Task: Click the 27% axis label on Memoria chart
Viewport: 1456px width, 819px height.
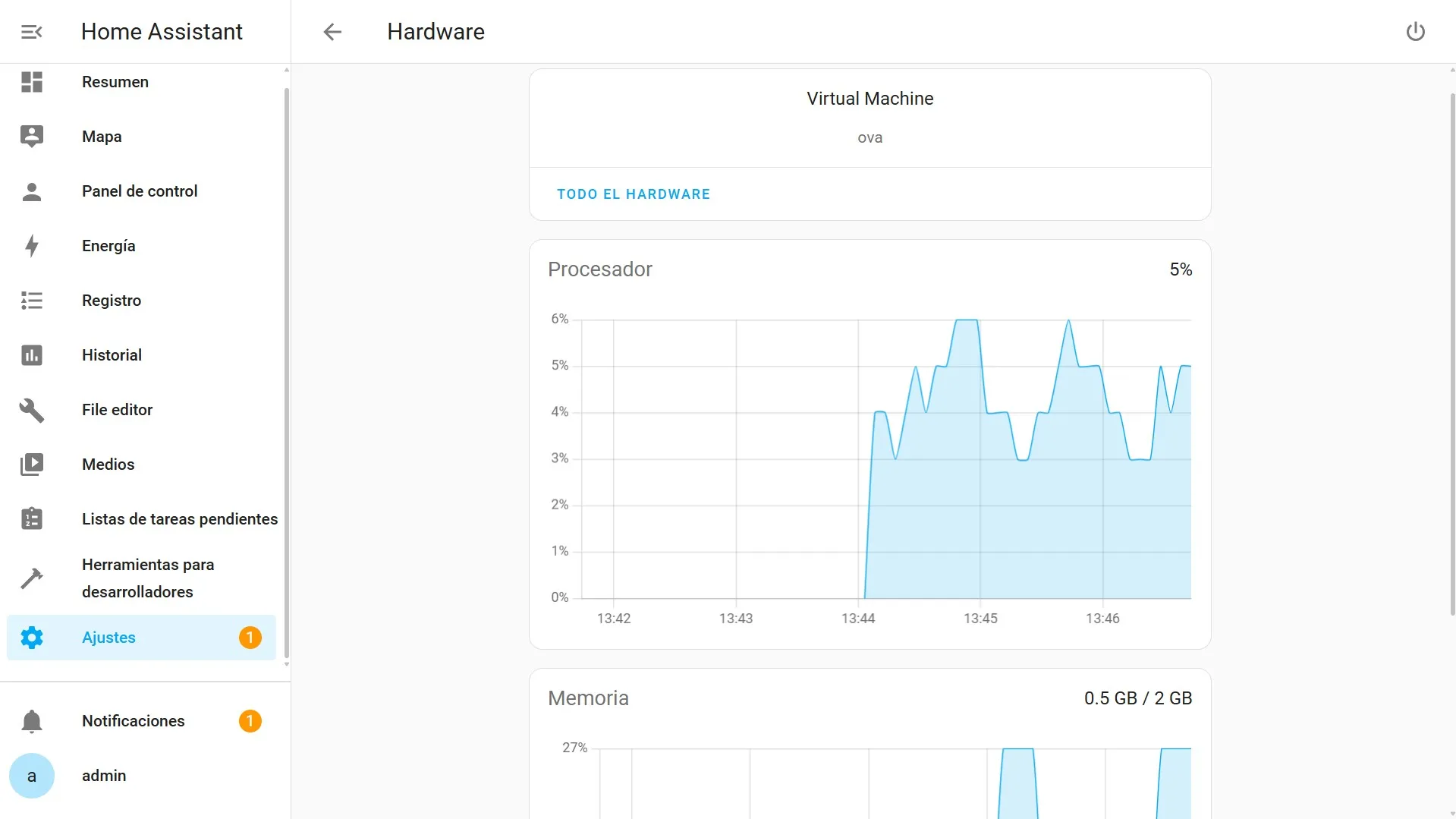Action: tap(574, 748)
